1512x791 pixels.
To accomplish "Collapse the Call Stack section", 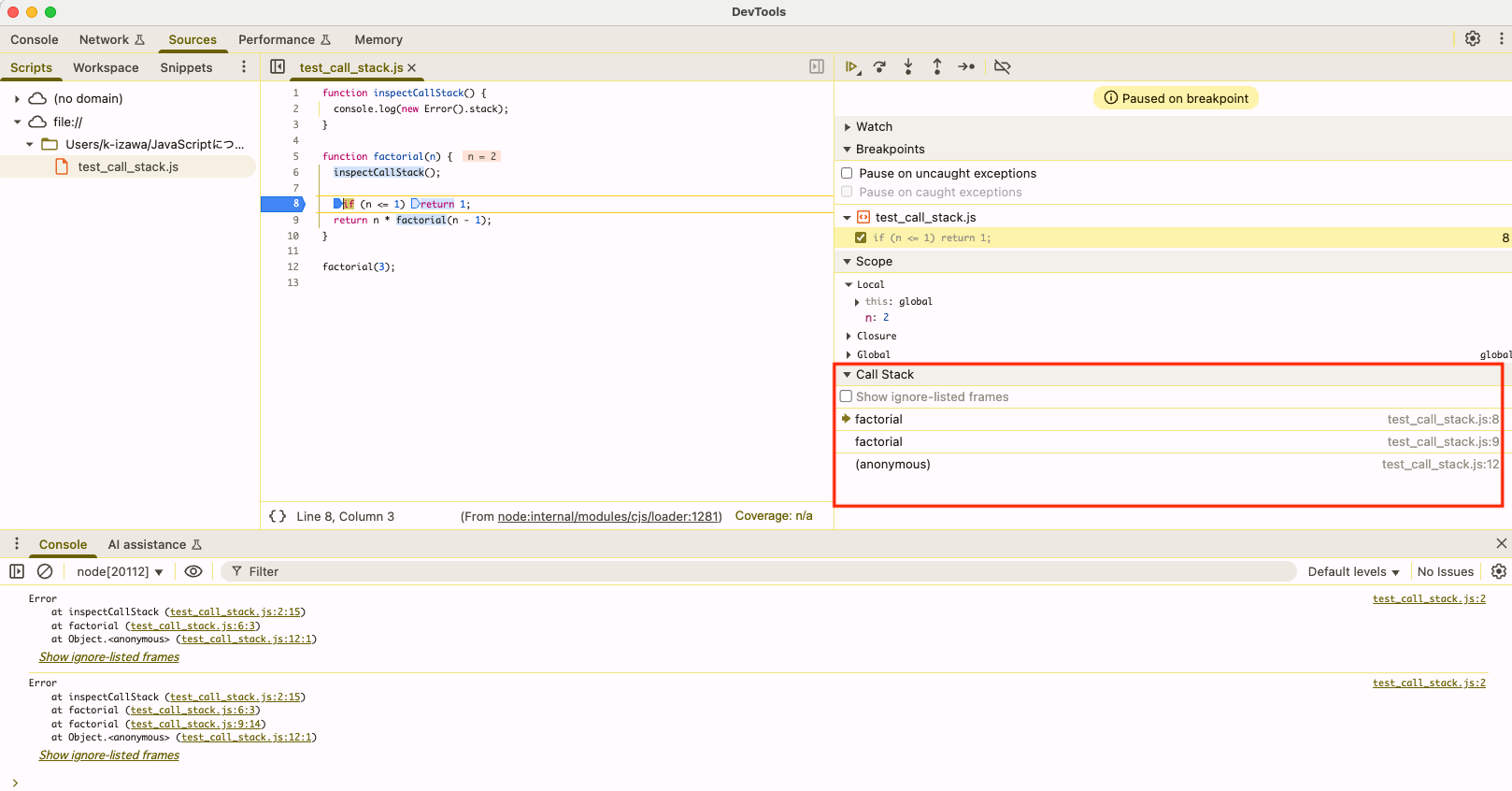I will [x=848, y=374].
